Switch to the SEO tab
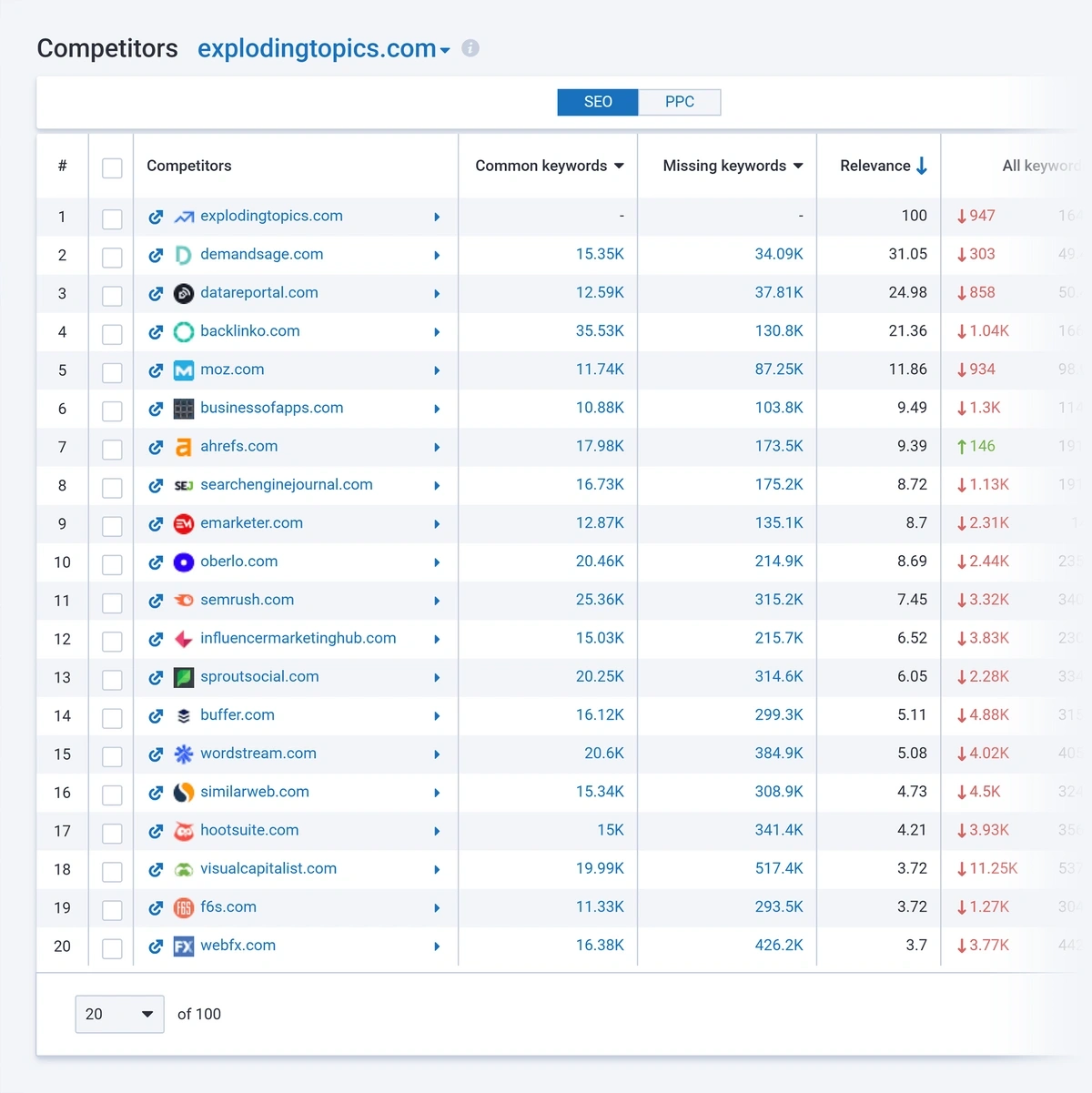The width and height of the screenshot is (1092, 1093). tap(598, 102)
